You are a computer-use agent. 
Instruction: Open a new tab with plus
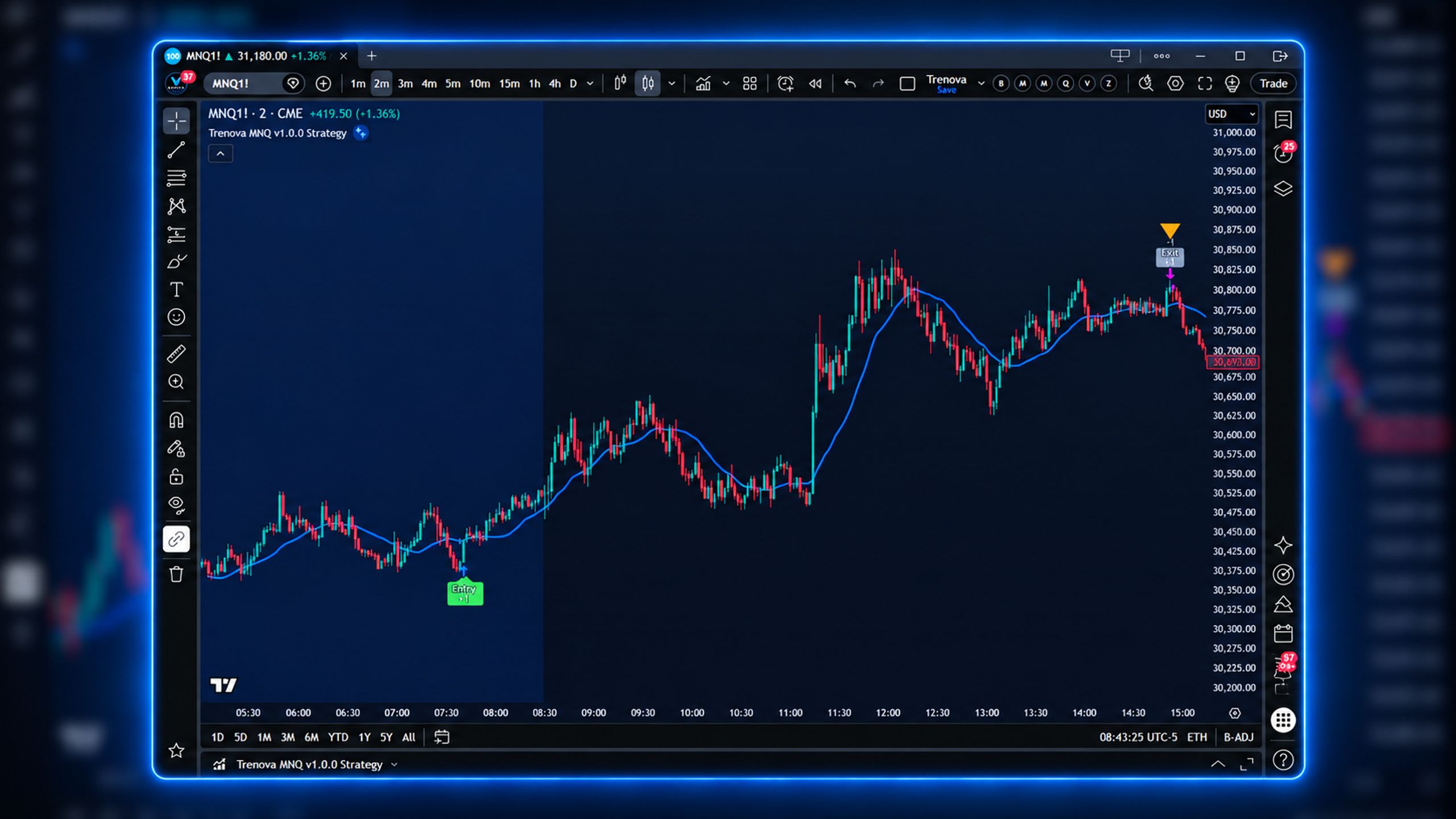[372, 56]
